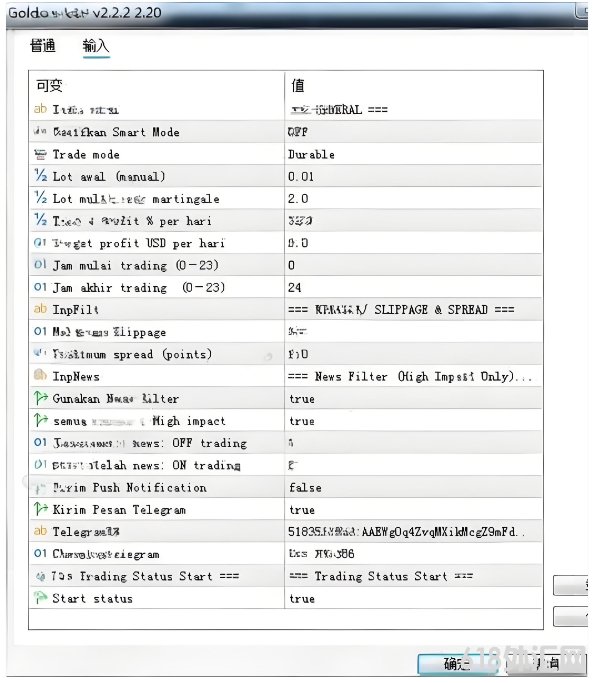Switch to the 输入 tab
The height and width of the screenshot is (683, 593).
[x=96, y=46]
